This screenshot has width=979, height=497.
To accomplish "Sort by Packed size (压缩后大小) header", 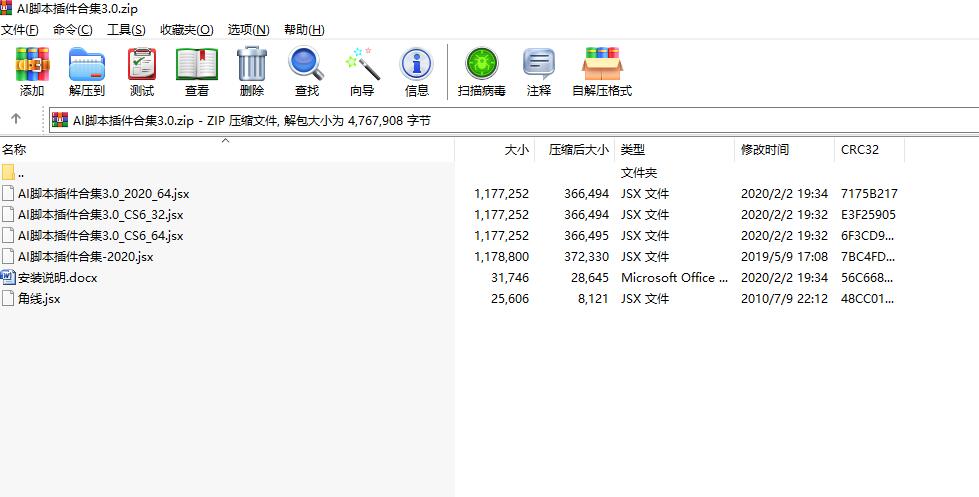I will coord(579,150).
